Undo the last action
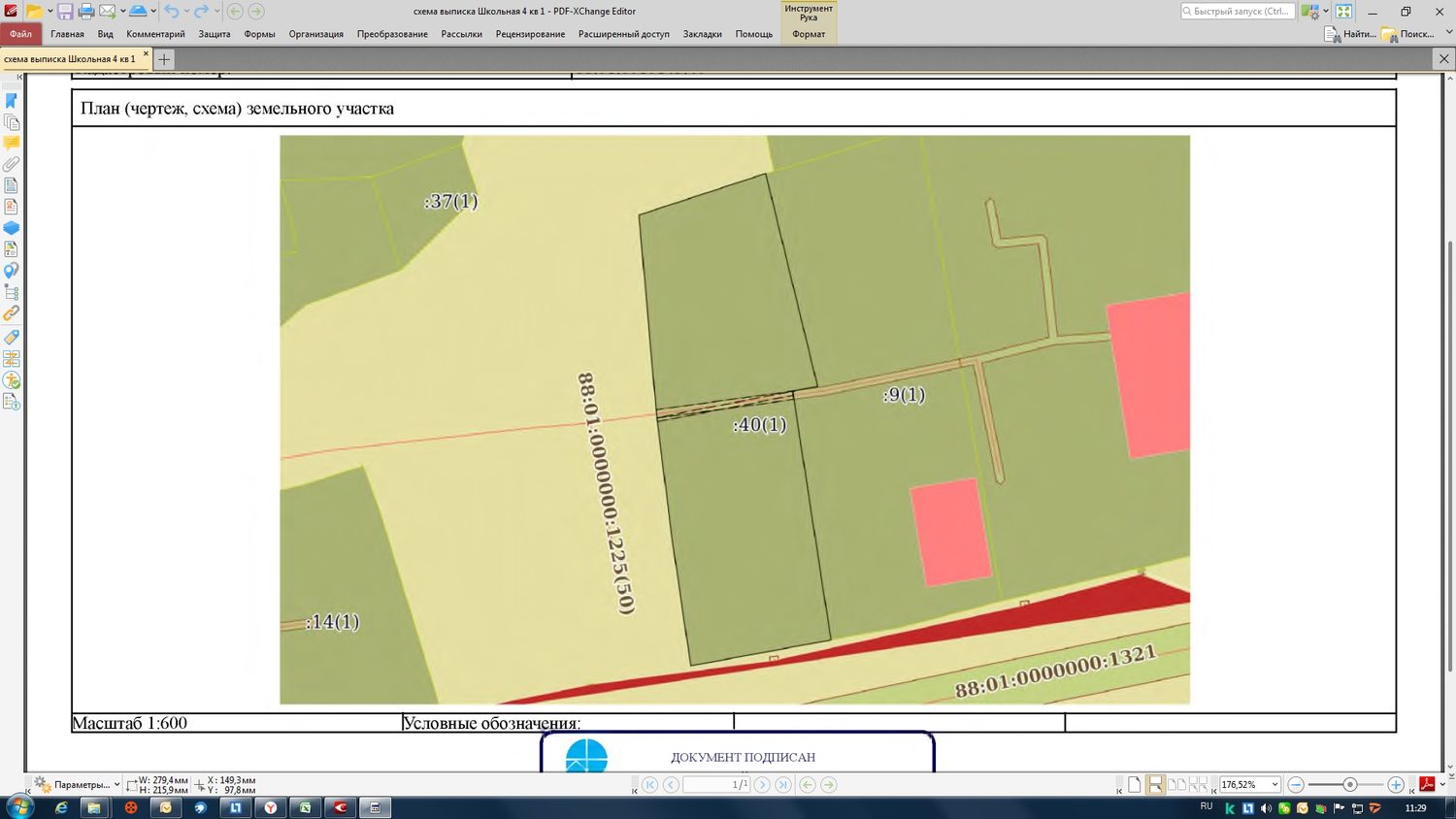This screenshot has width=1456, height=819. coord(171,12)
